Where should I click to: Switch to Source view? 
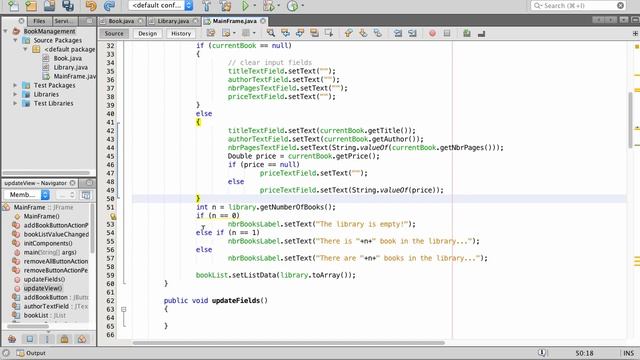[114, 33]
